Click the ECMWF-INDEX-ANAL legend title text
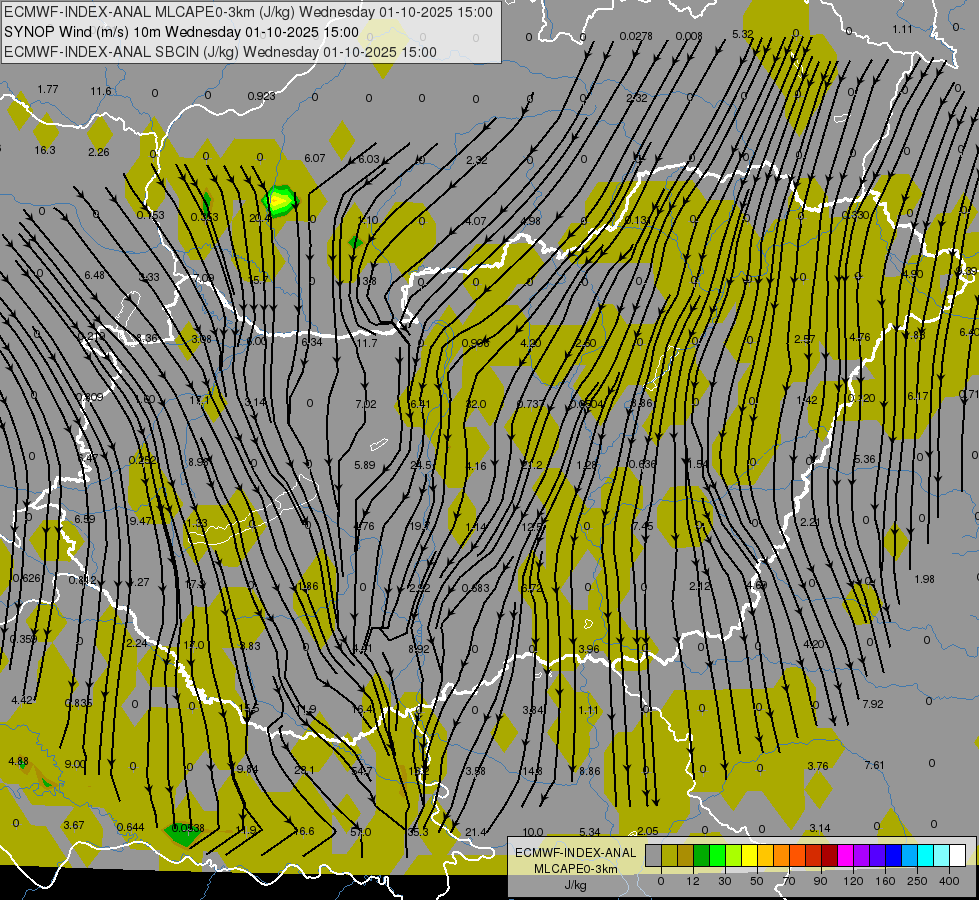979x900 pixels. pos(574,852)
